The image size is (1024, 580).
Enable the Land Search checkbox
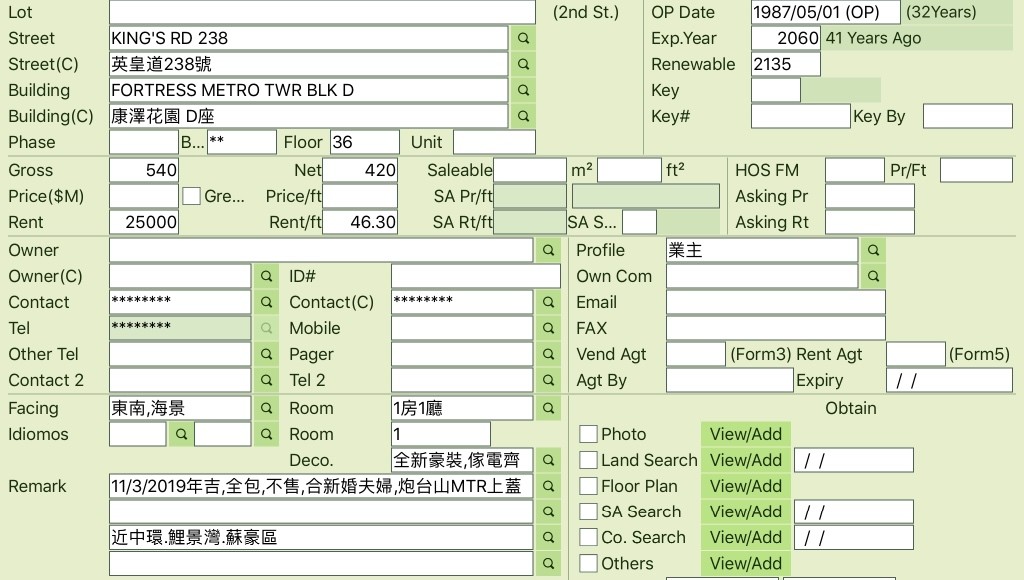[589, 460]
